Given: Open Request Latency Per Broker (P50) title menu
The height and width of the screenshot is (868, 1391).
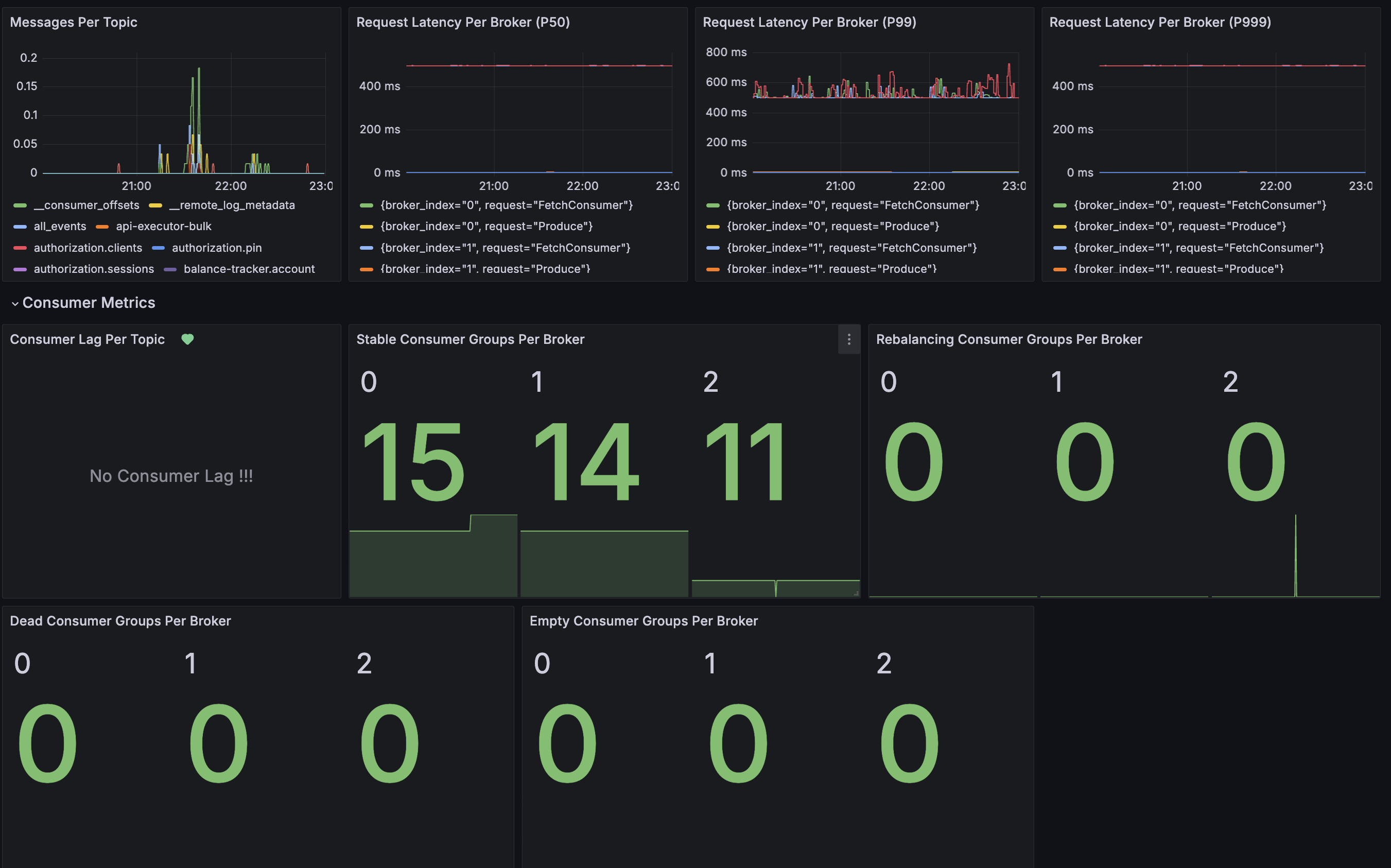Looking at the screenshot, I should point(463,22).
